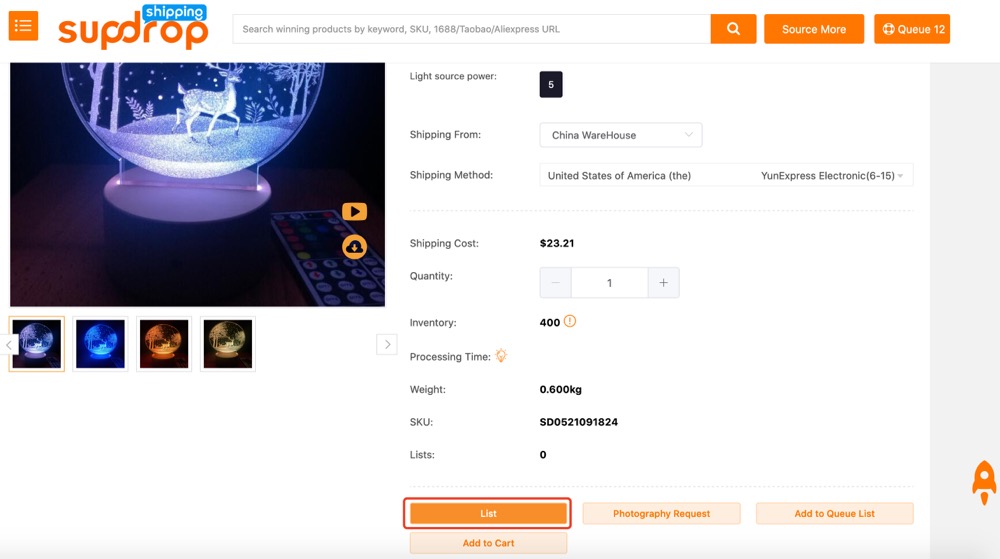Click the rocket back-to-top icon
Image resolution: width=1000 pixels, height=559 pixels.
pyautogui.click(x=983, y=483)
